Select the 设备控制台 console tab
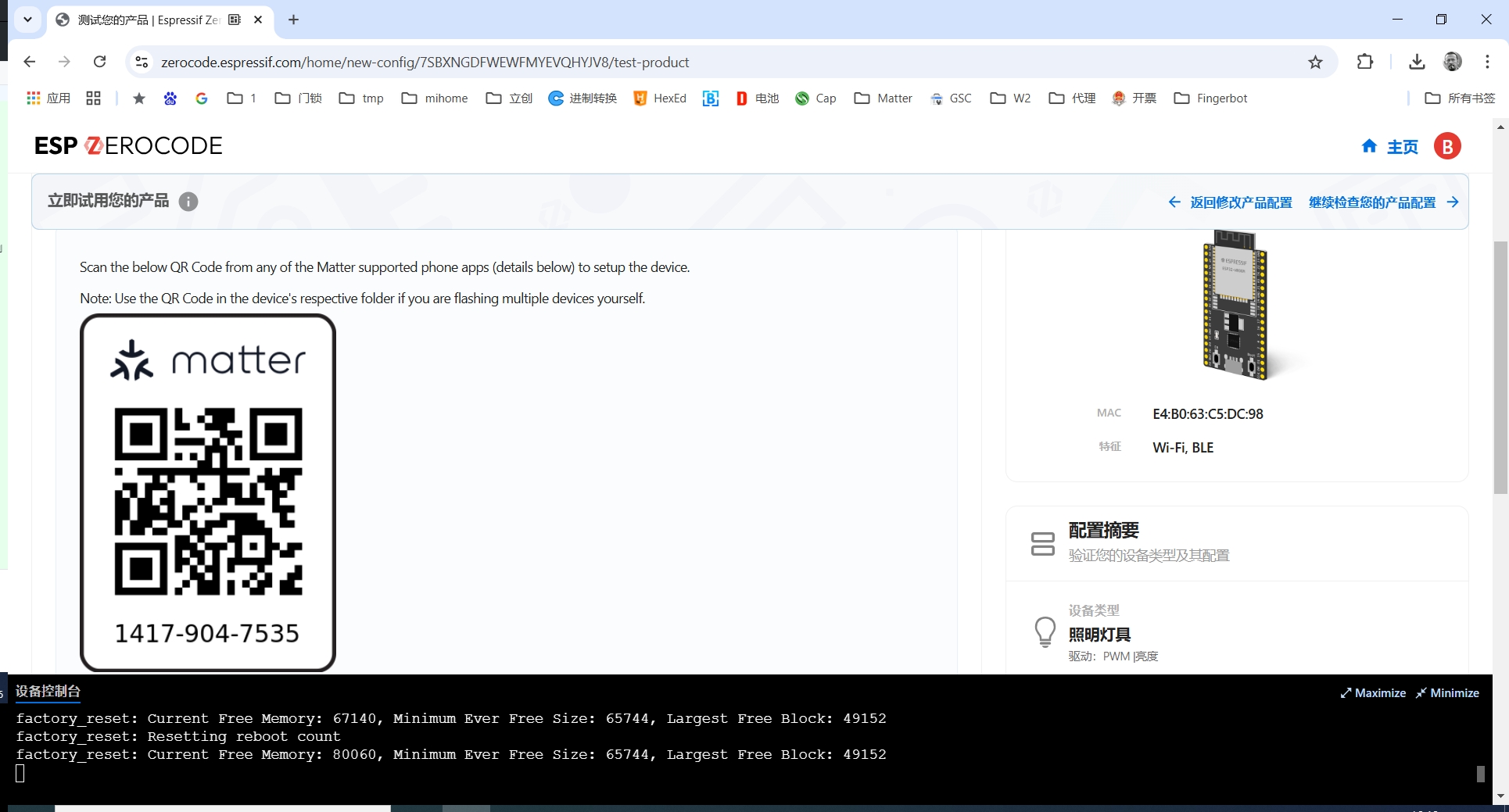Screen dimensions: 1509x812 coord(48,692)
